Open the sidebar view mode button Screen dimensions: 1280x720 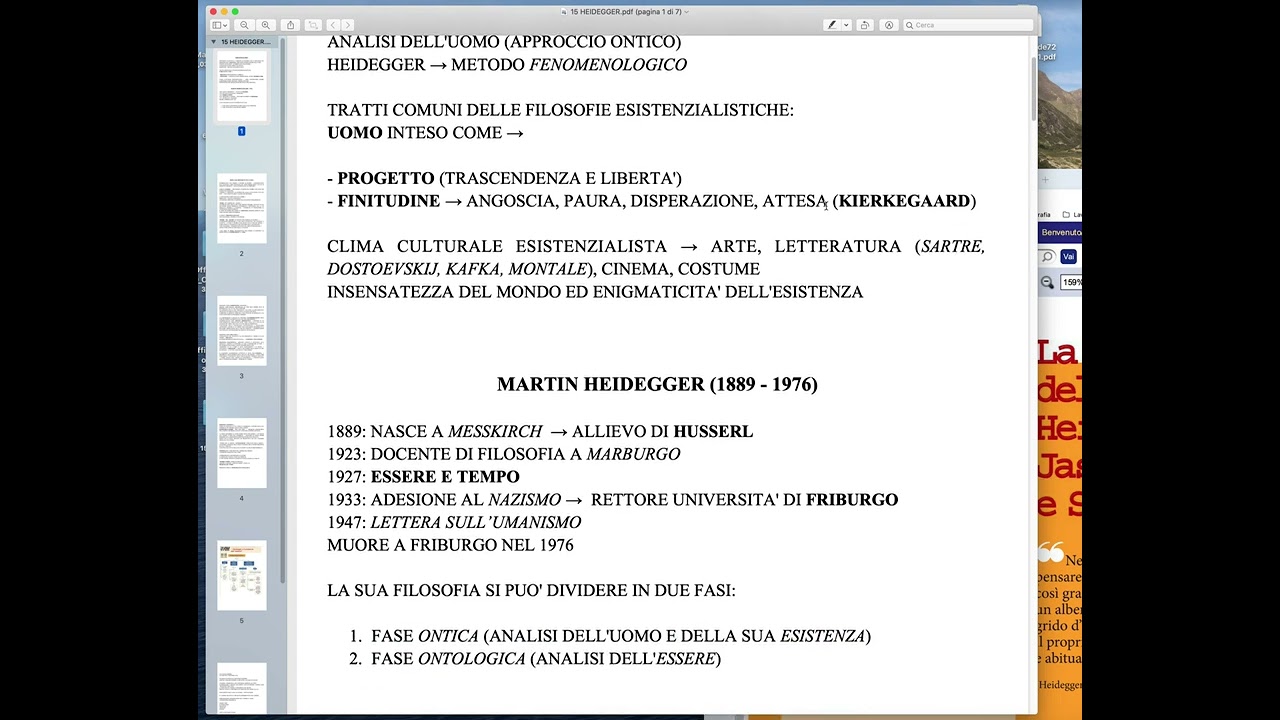click(219, 25)
